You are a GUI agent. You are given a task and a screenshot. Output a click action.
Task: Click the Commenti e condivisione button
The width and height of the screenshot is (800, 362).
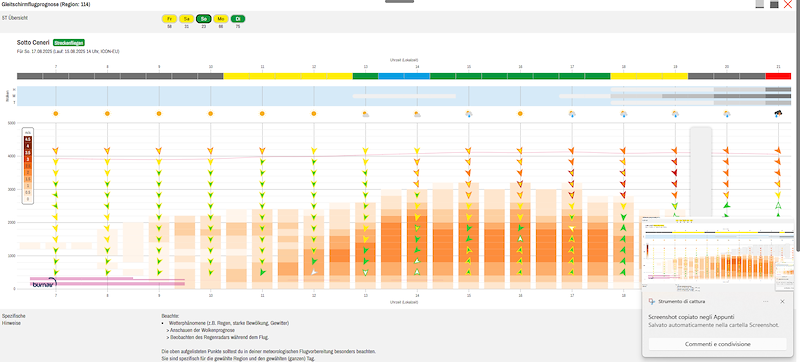[717, 344]
